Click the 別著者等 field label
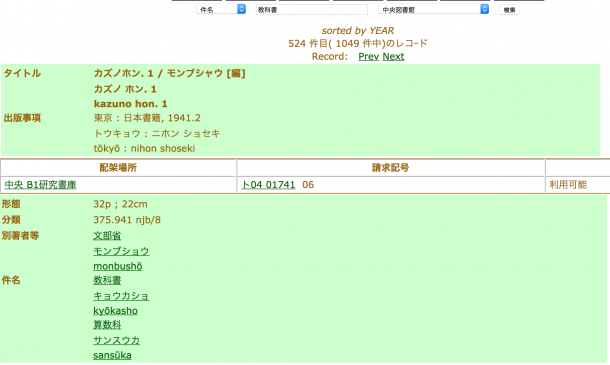The width and height of the screenshot is (610, 365). tap(20, 235)
